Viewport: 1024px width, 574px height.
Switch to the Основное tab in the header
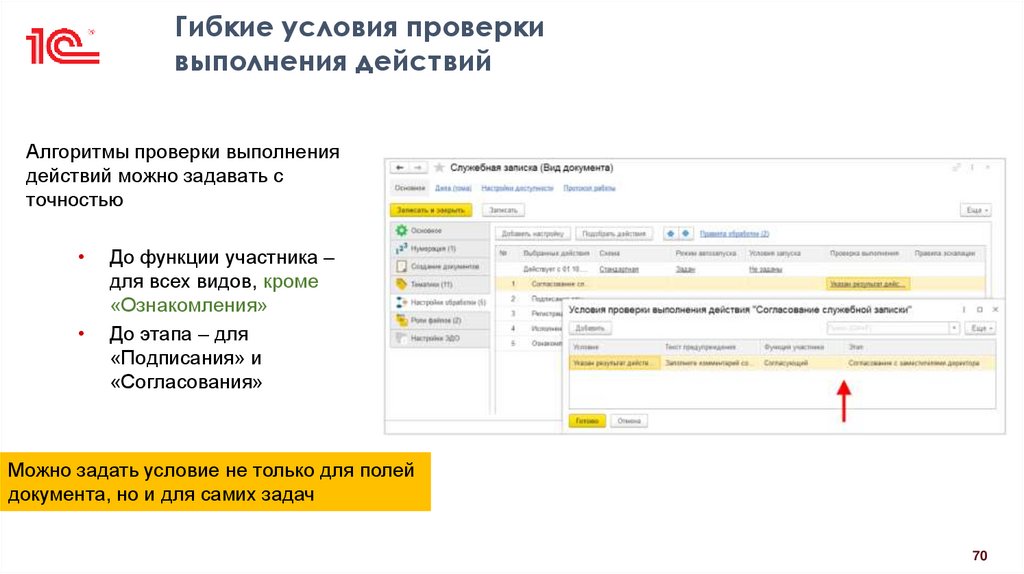click(410, 188)
